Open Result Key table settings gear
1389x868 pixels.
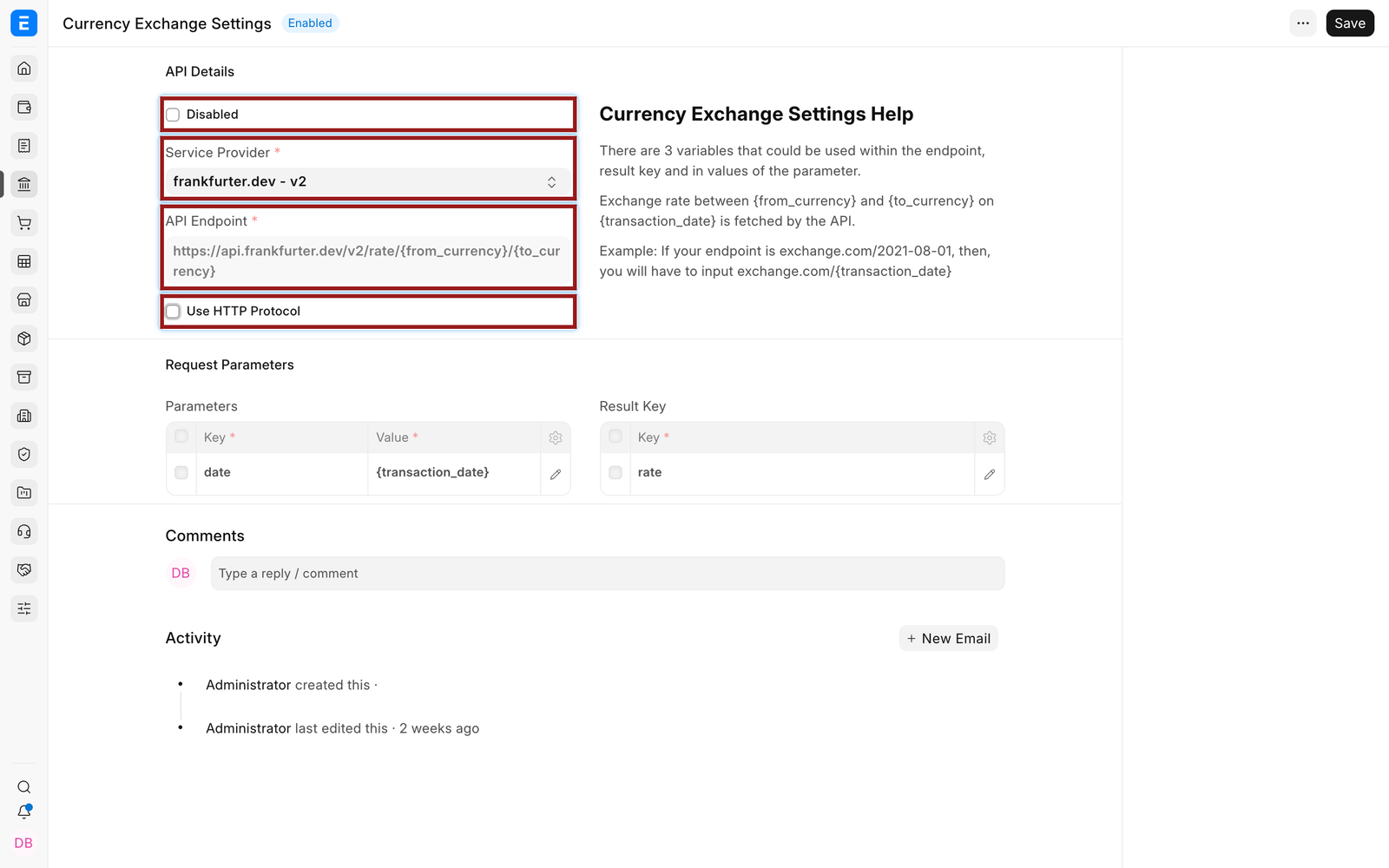coord(990,438)
